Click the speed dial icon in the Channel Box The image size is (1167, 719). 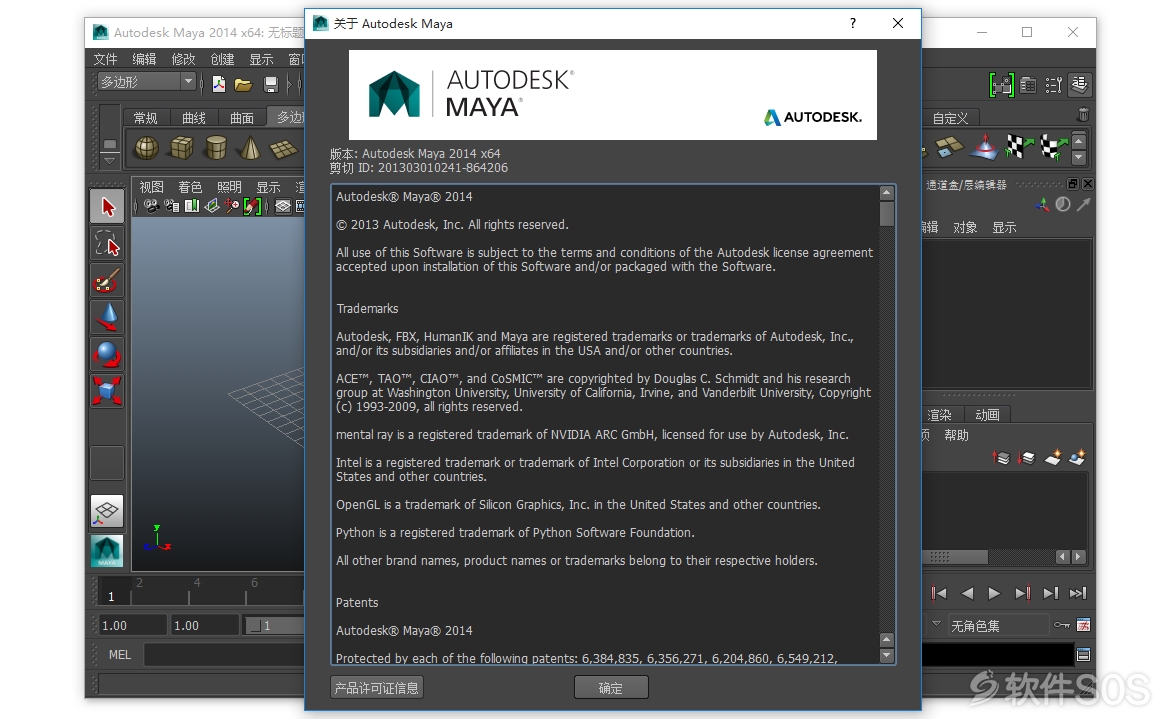1063,204
